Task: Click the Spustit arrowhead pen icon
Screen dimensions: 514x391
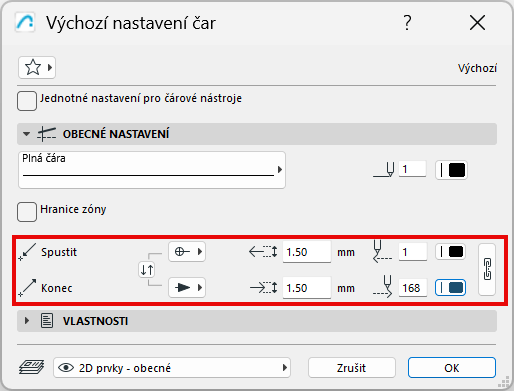Action: point(382,251)
